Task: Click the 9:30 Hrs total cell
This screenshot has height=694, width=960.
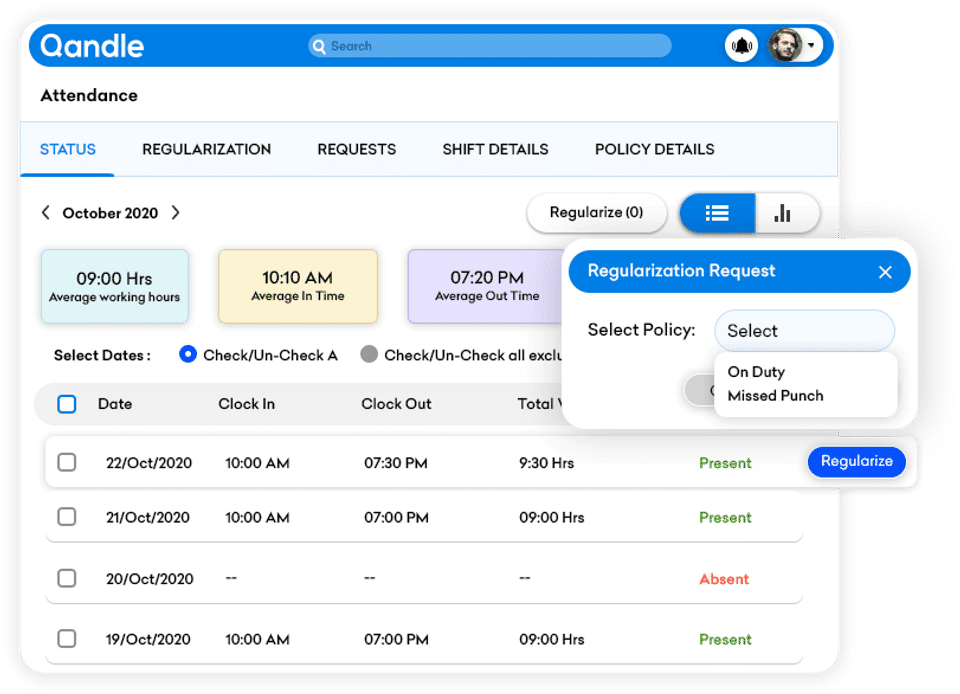Action: (x=547, y=463)
